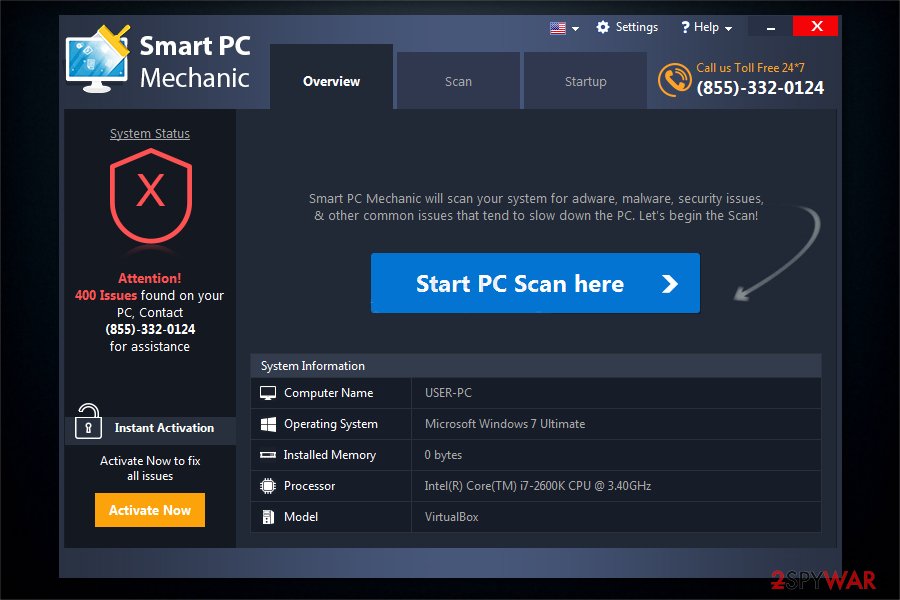The width and height of the screenshot is (900, 600).
Task: Select the Operating System label
Action: pos(331,424)
